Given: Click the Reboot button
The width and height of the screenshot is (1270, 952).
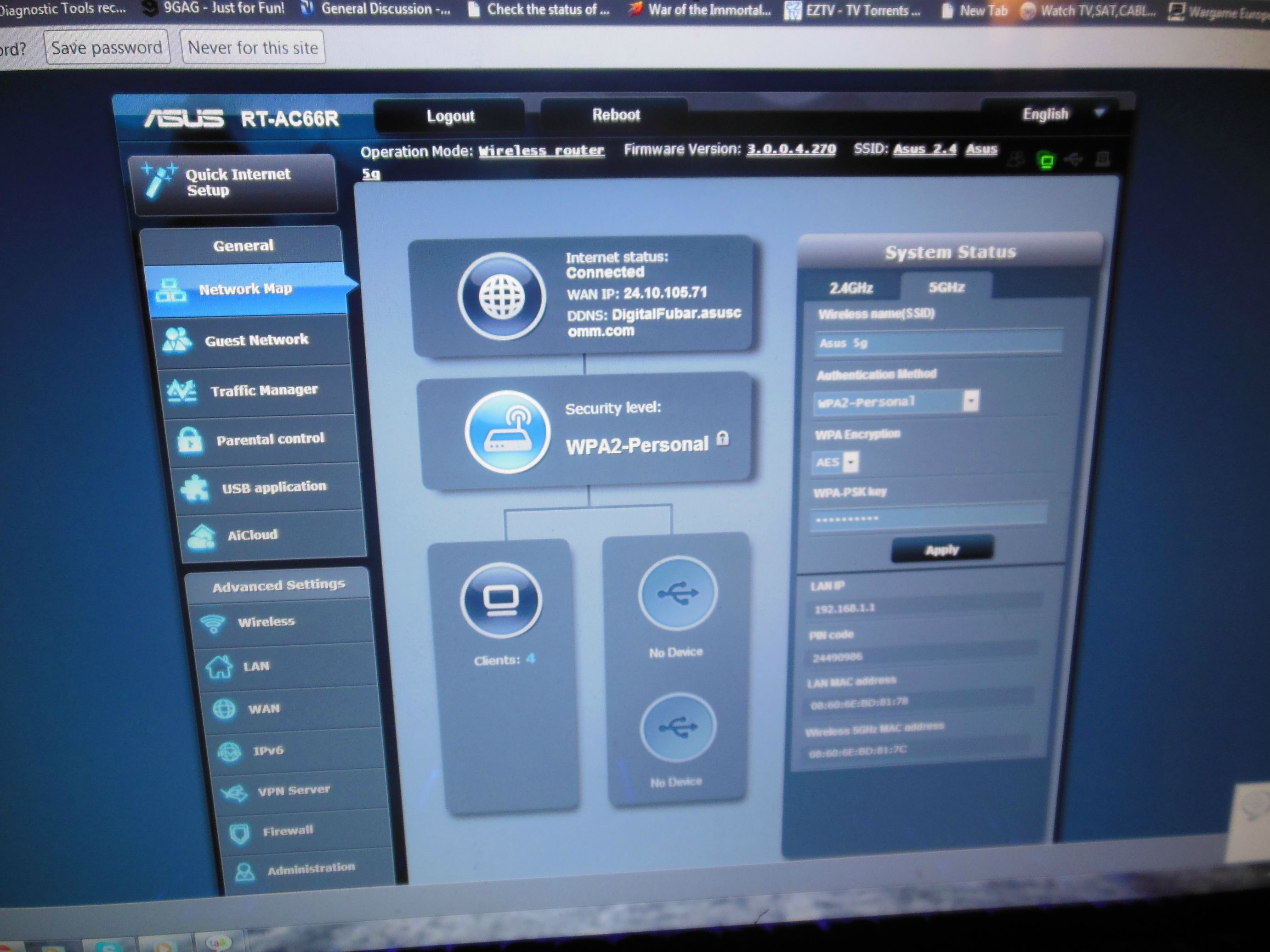Looking at the screenshot, I should click(x=616, y=115).
